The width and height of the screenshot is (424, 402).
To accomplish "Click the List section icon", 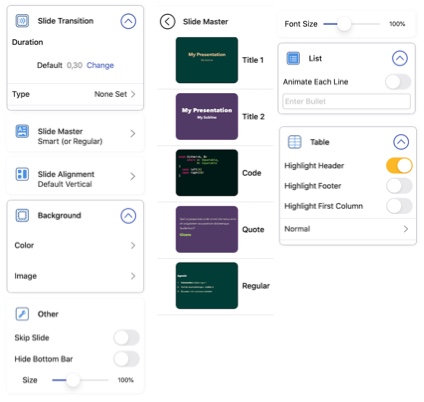I will click(x=293, y=58).
